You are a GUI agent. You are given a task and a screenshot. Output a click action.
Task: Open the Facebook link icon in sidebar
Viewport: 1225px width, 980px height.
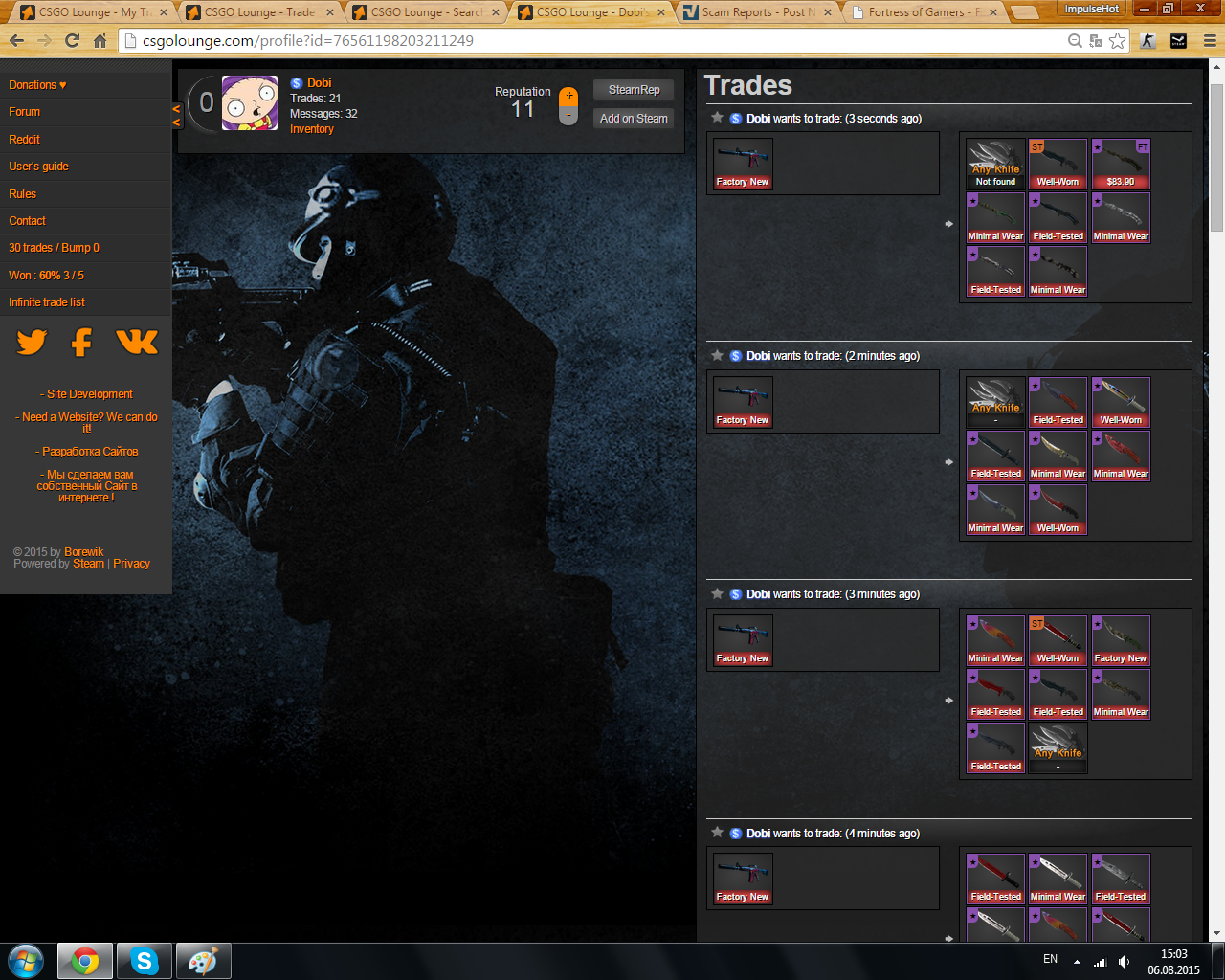click(x=82, y=343)
